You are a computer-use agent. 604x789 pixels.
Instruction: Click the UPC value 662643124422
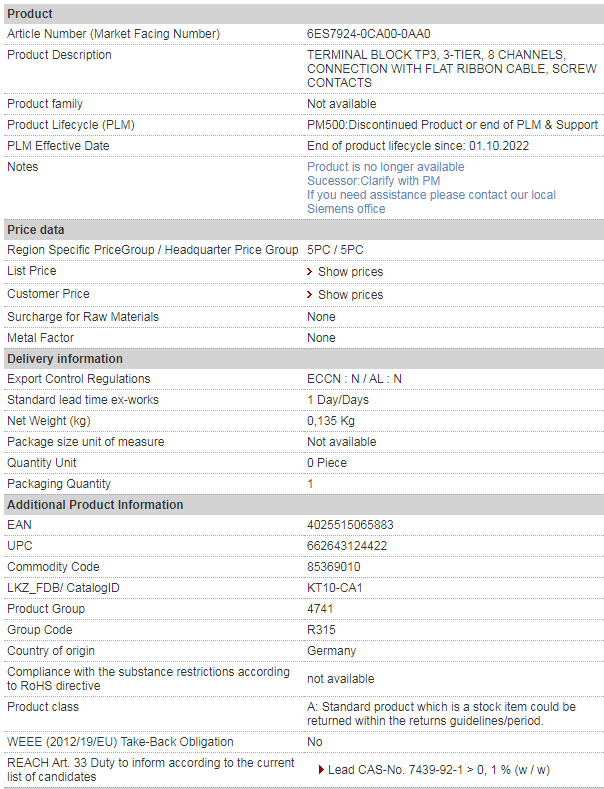347,546
